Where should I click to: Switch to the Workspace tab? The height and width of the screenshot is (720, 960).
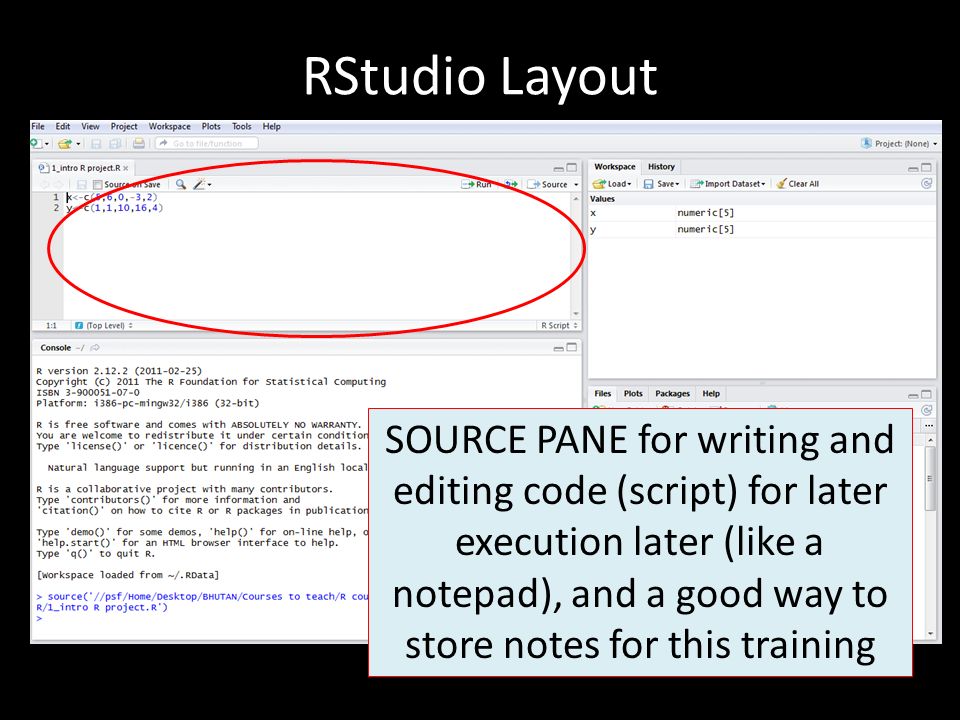pos(615,167)
